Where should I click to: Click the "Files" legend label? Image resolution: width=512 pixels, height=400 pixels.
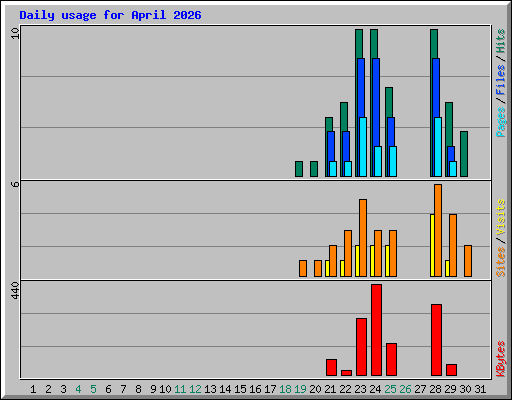(501, 79)
